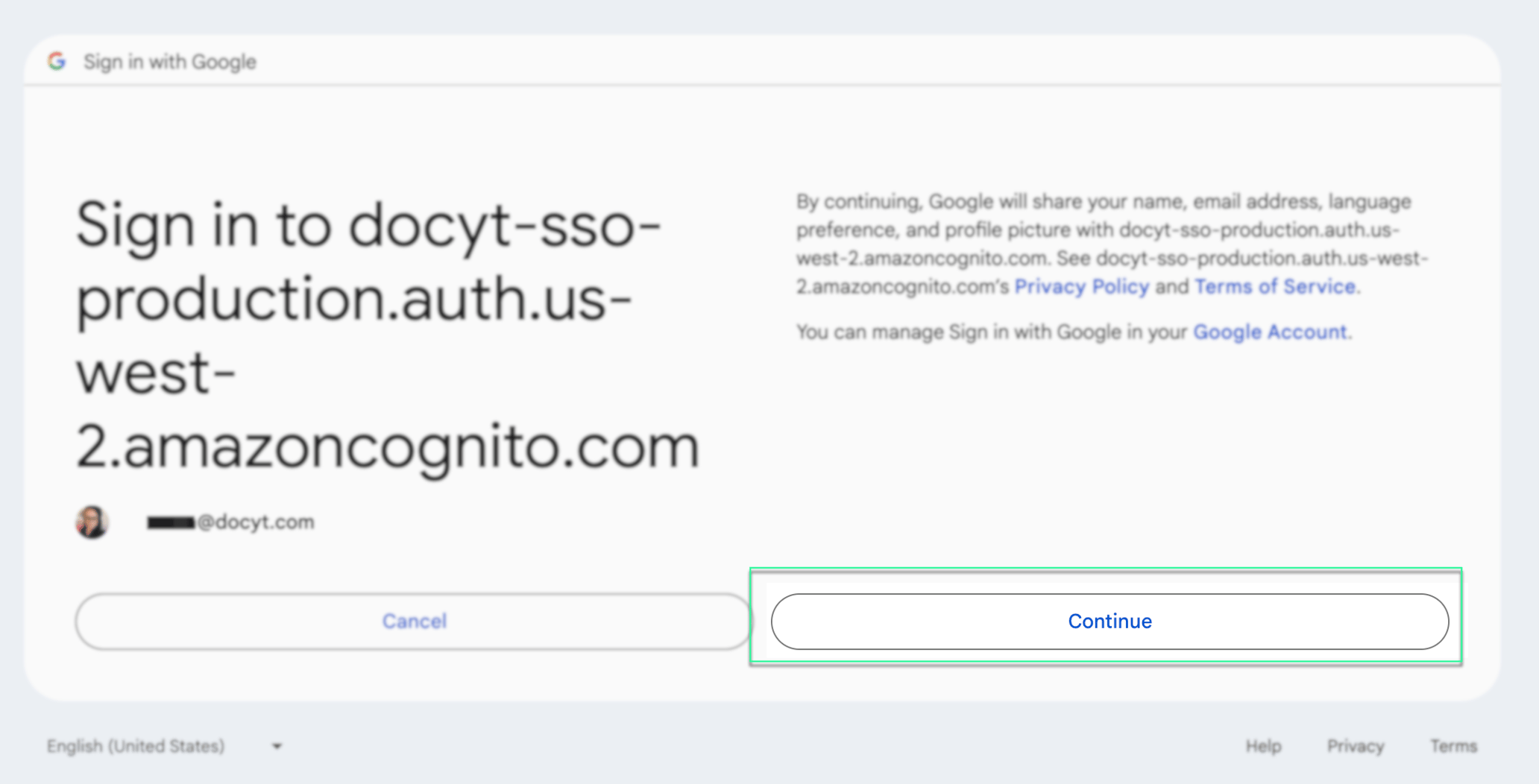Click Privacy in the footer

pos(1355,745)
